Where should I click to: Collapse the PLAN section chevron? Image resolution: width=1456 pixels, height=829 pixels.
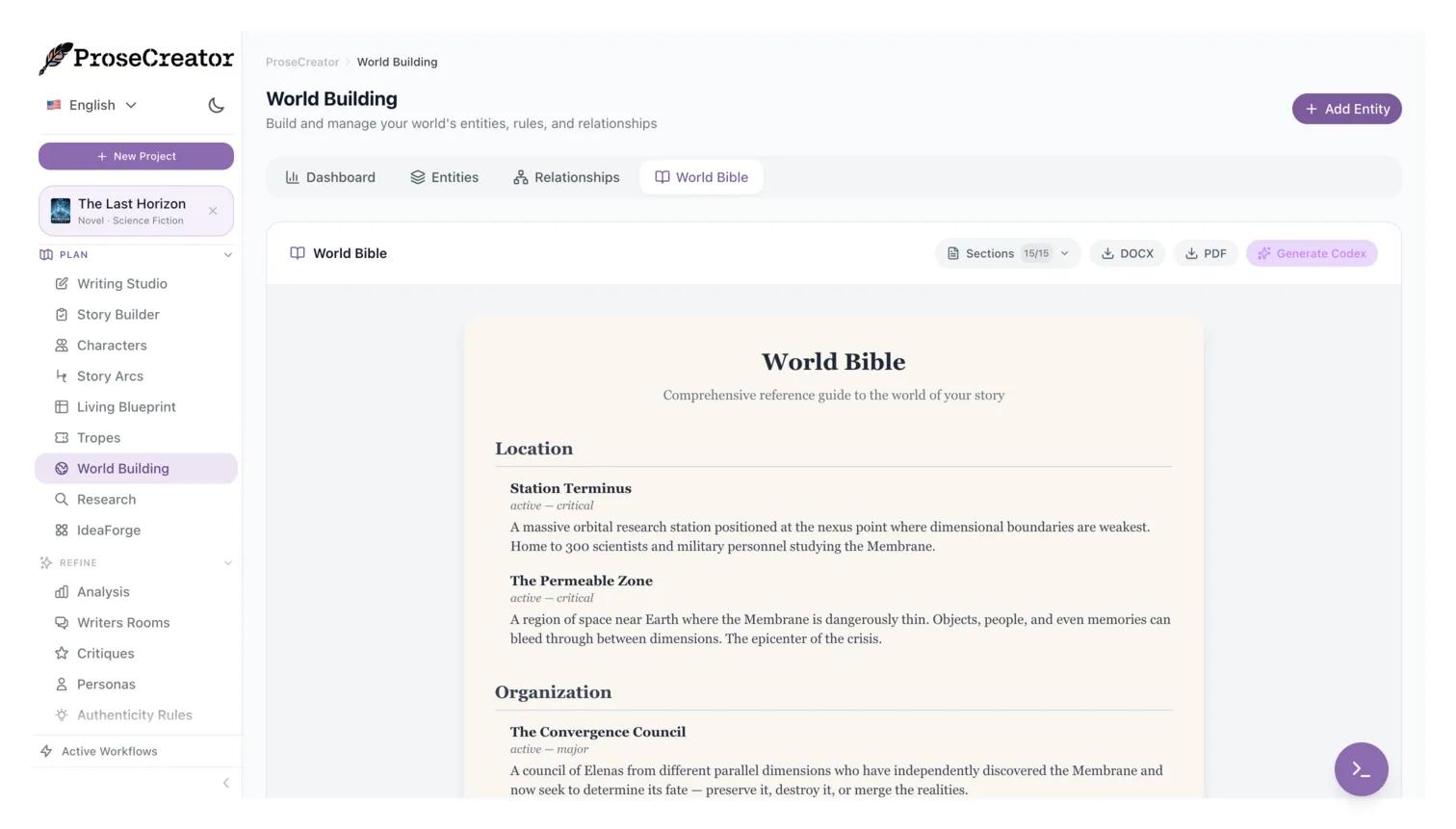coord(228,255)
